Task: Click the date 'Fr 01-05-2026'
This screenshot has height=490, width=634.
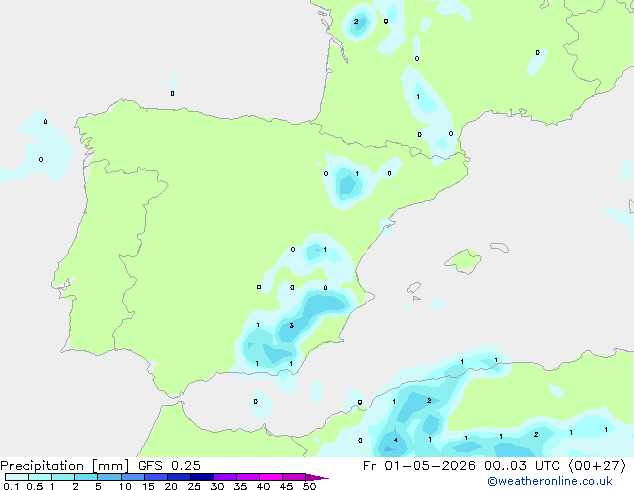Action: coord(419,466)
